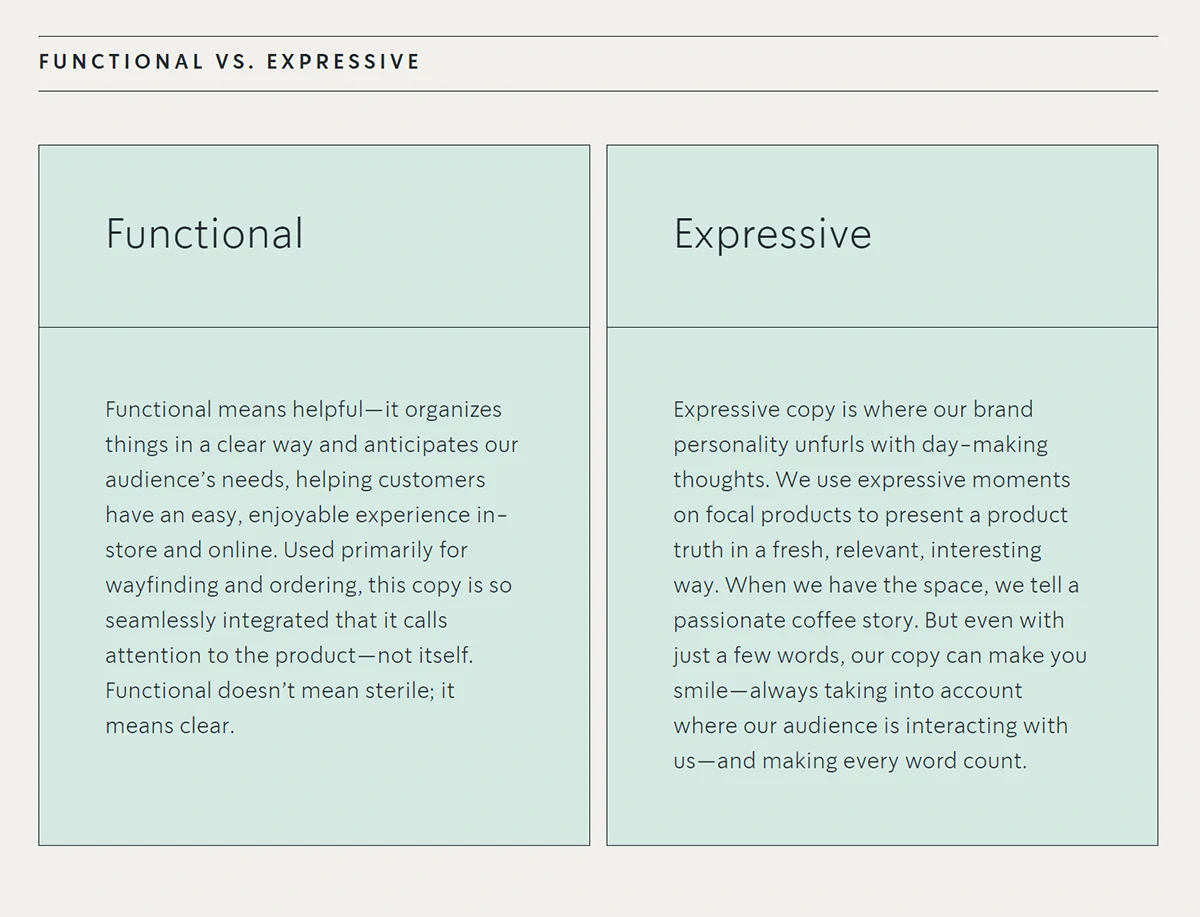
Task: Click the Functional card header area
Action: click(x=314, y=236)
